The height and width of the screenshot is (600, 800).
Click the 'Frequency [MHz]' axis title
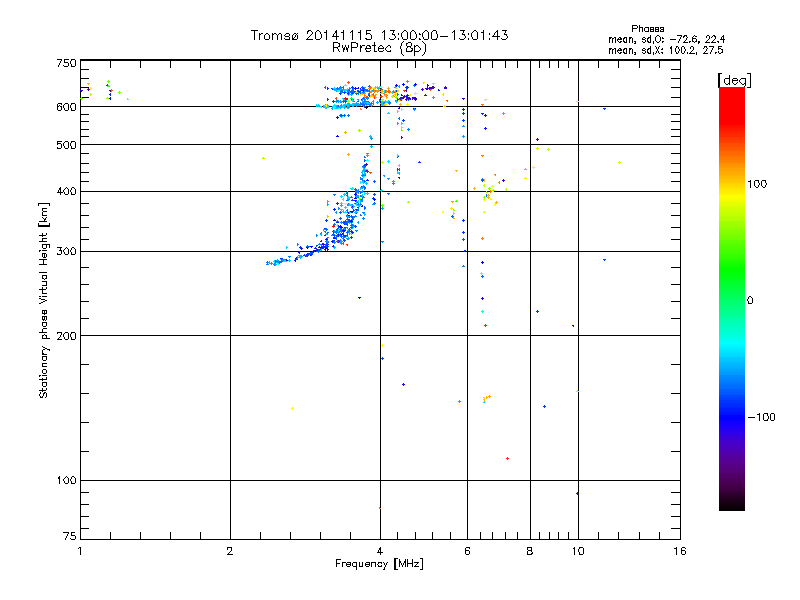(379, 564)
